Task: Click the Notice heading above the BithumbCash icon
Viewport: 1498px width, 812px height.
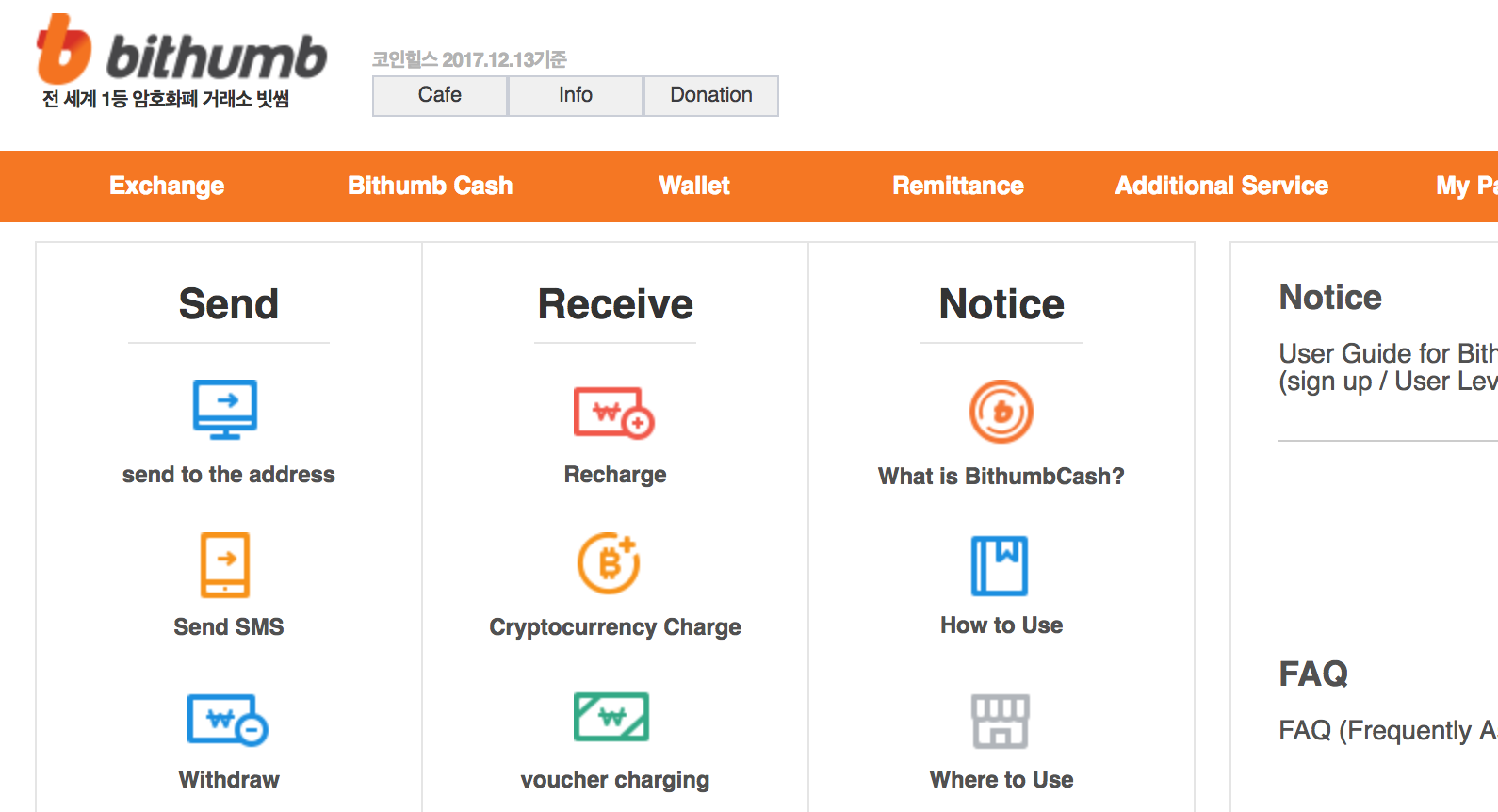Action: point(1001,304)
